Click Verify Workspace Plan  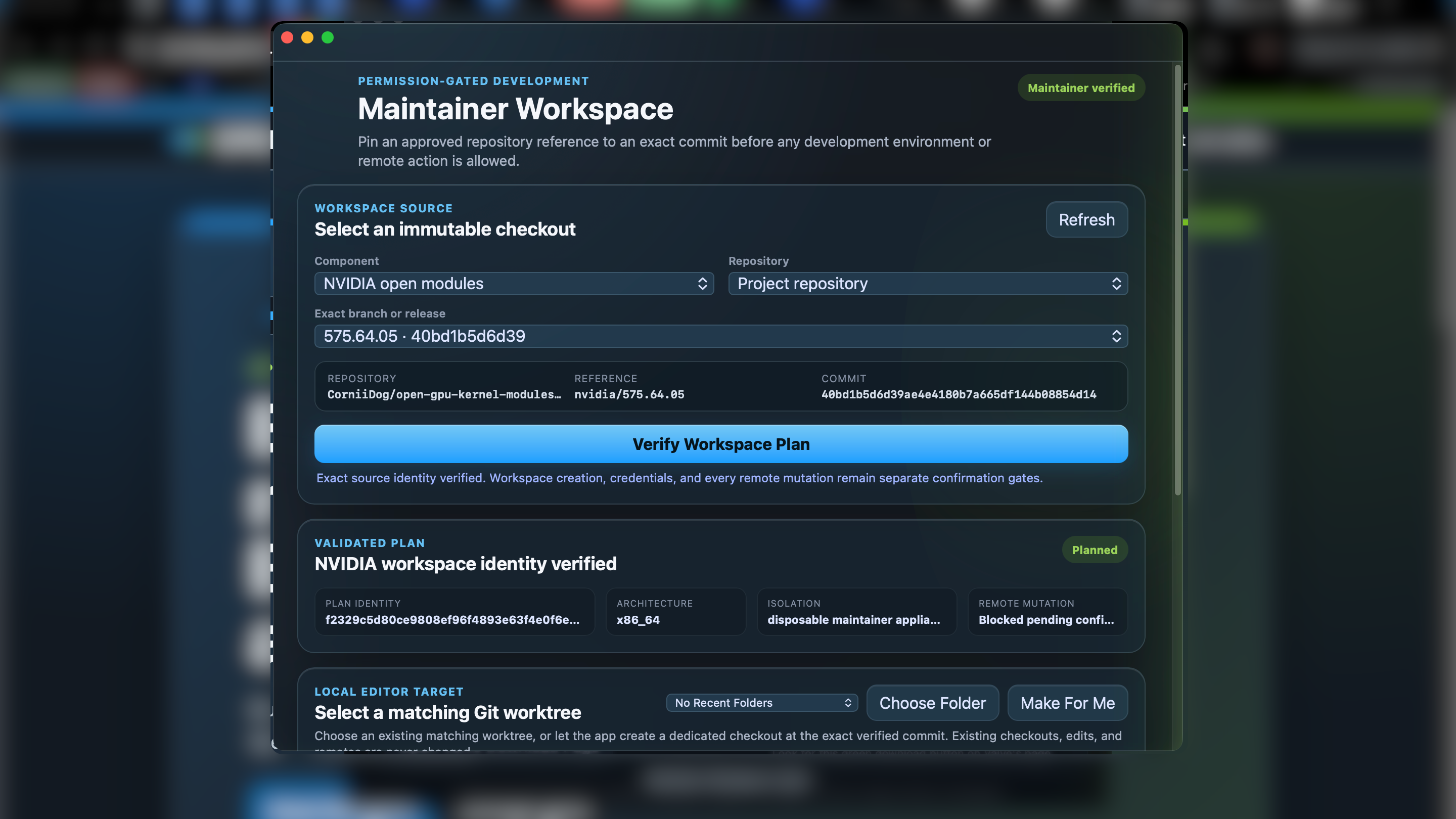(721, 444)
